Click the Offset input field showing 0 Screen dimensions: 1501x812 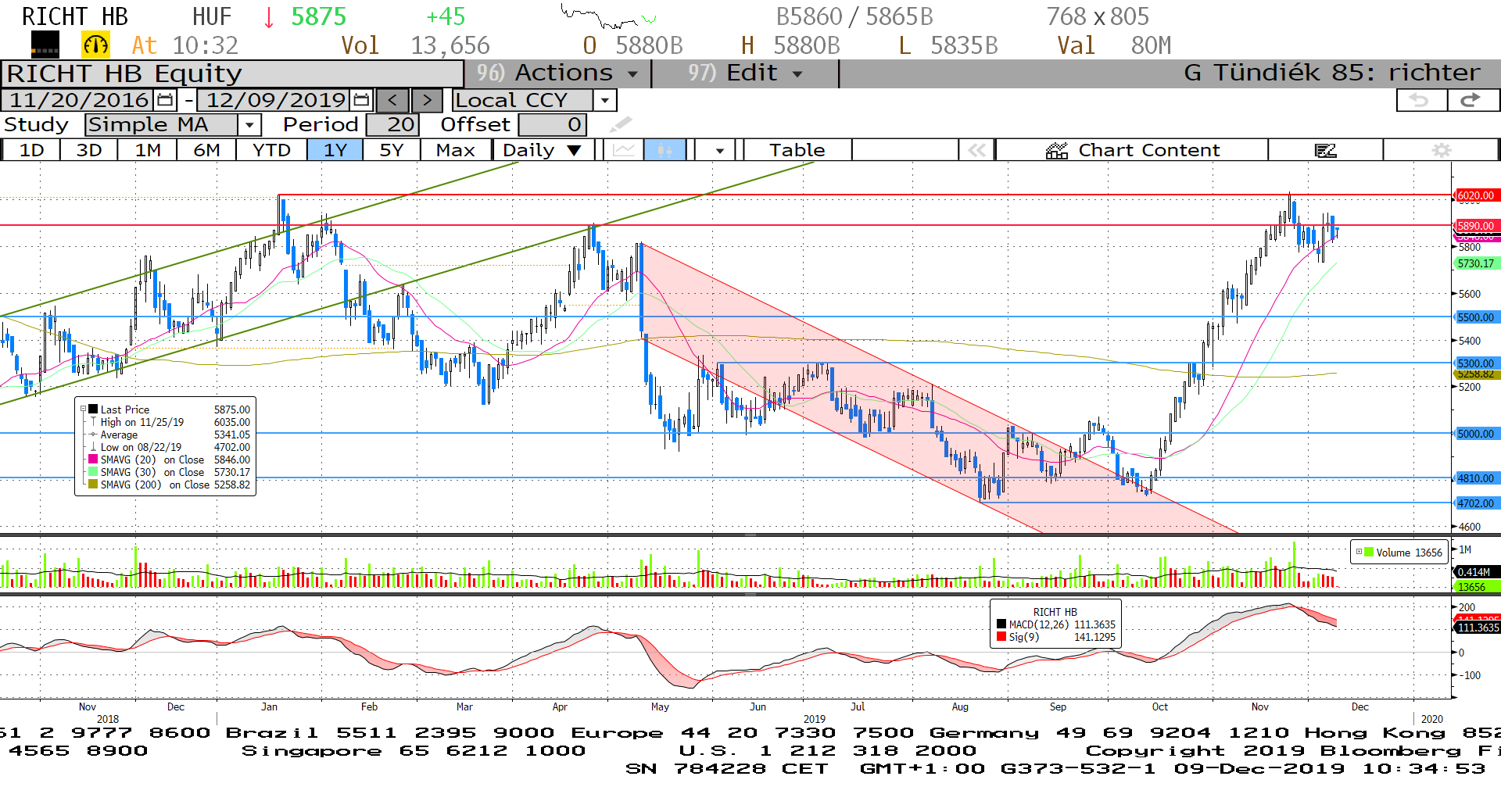[552, 124]
